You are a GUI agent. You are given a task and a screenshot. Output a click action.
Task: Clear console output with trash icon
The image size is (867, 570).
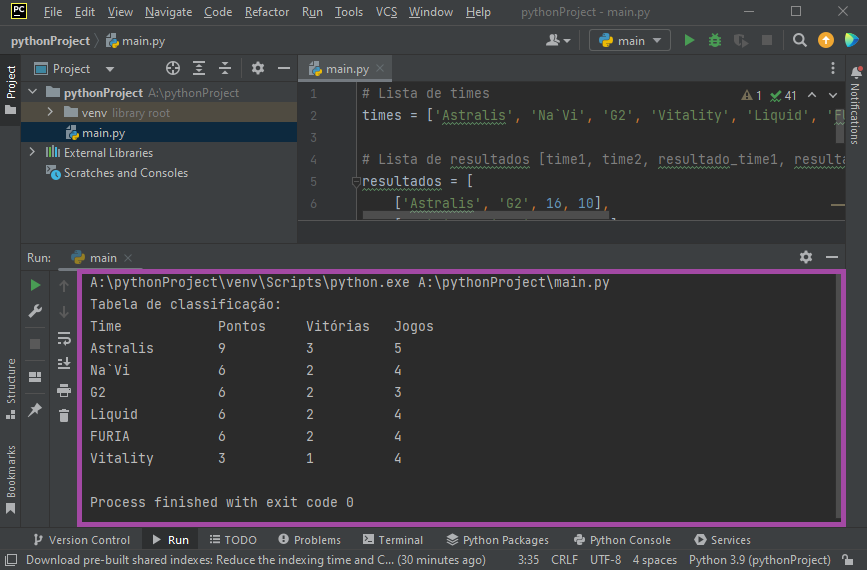pyautogui.click(x=64, y=416)
